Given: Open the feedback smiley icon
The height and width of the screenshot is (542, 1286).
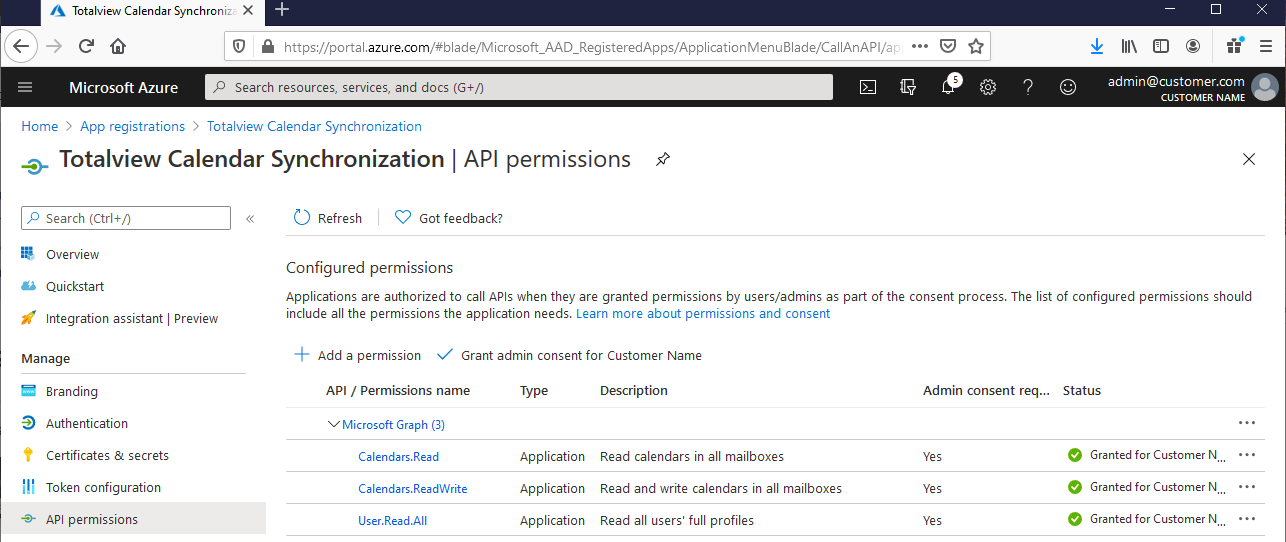Looking at the screenshot, I should click(1068, 87).
